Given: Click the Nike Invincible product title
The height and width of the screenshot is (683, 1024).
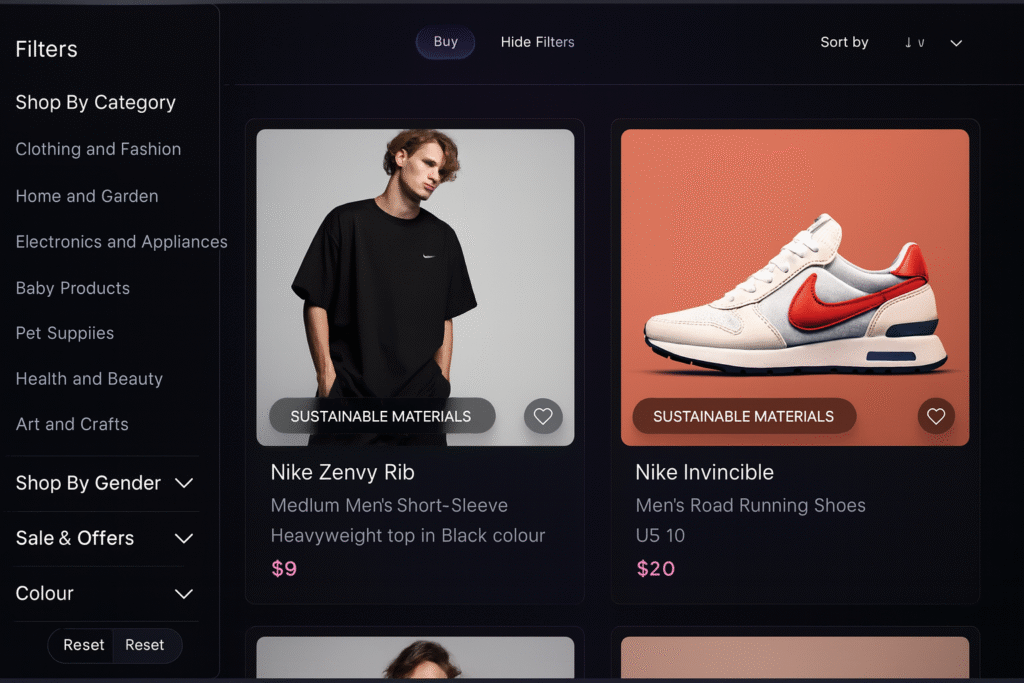Looking at the screenshot, I should point(705,472).
